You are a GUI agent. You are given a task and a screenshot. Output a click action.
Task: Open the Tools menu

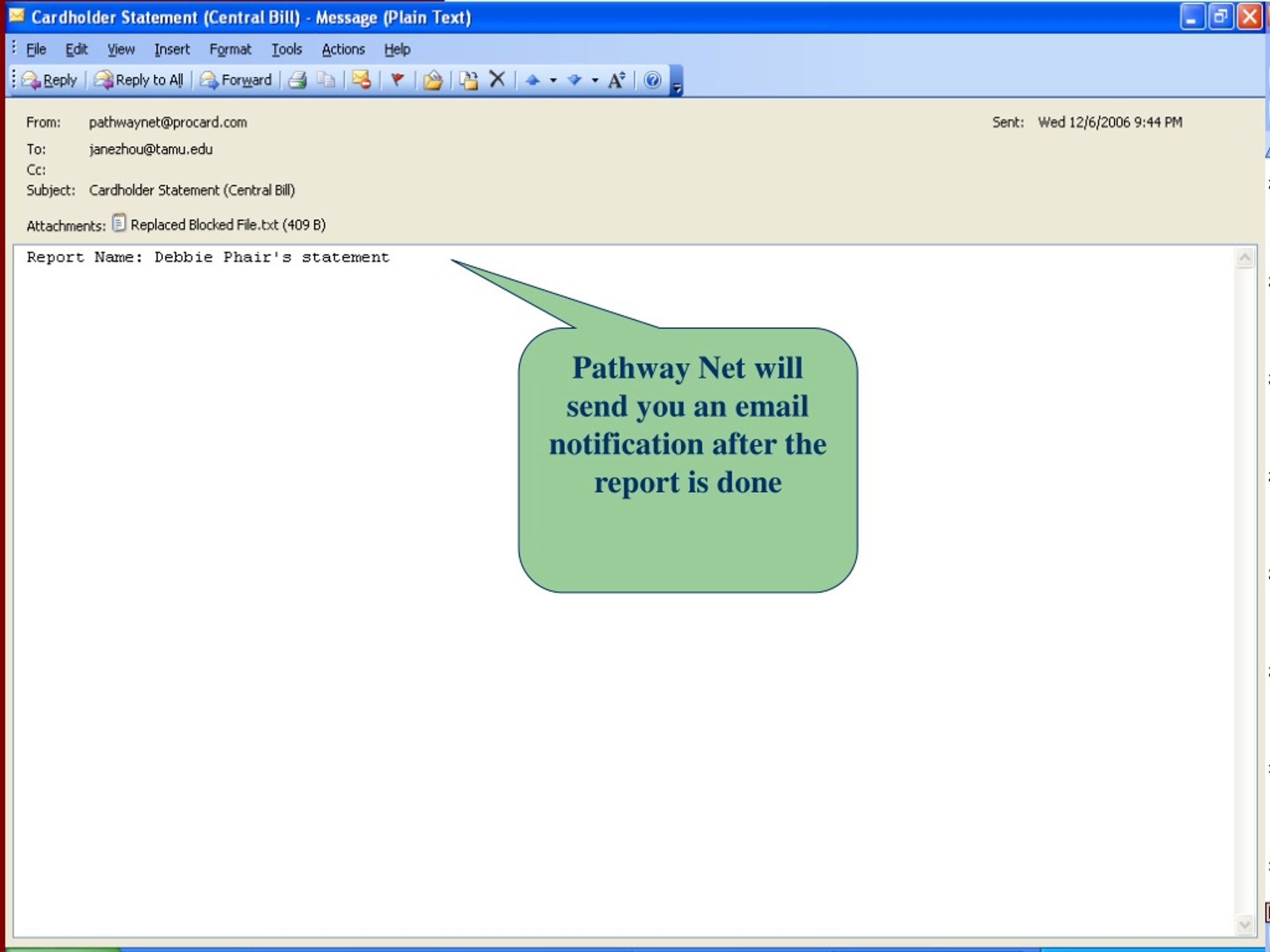(x=287, y=50)
